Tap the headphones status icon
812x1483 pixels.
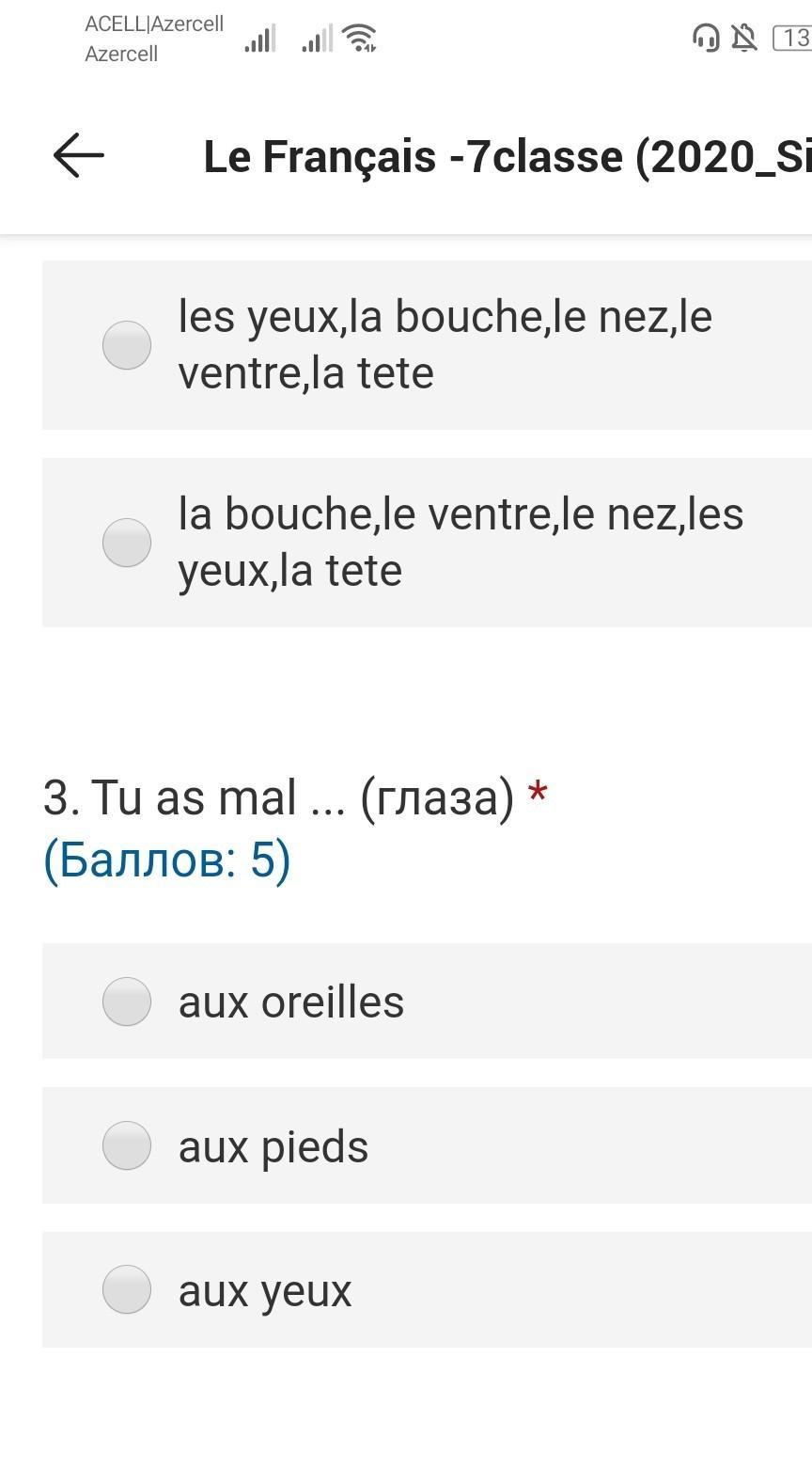[x=705, y=38]
